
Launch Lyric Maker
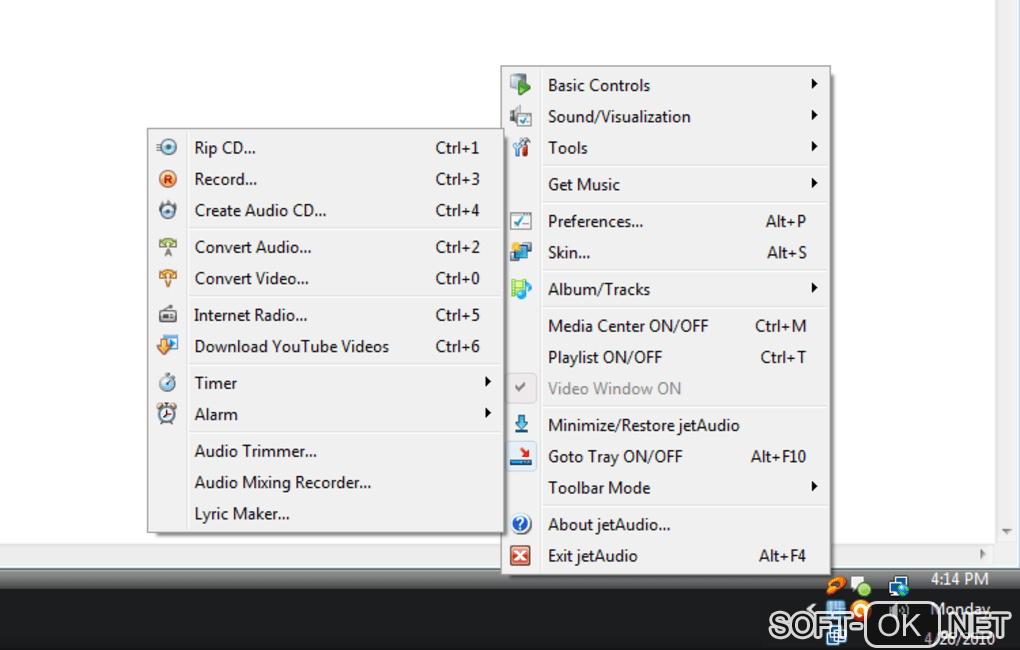[326, 513]
